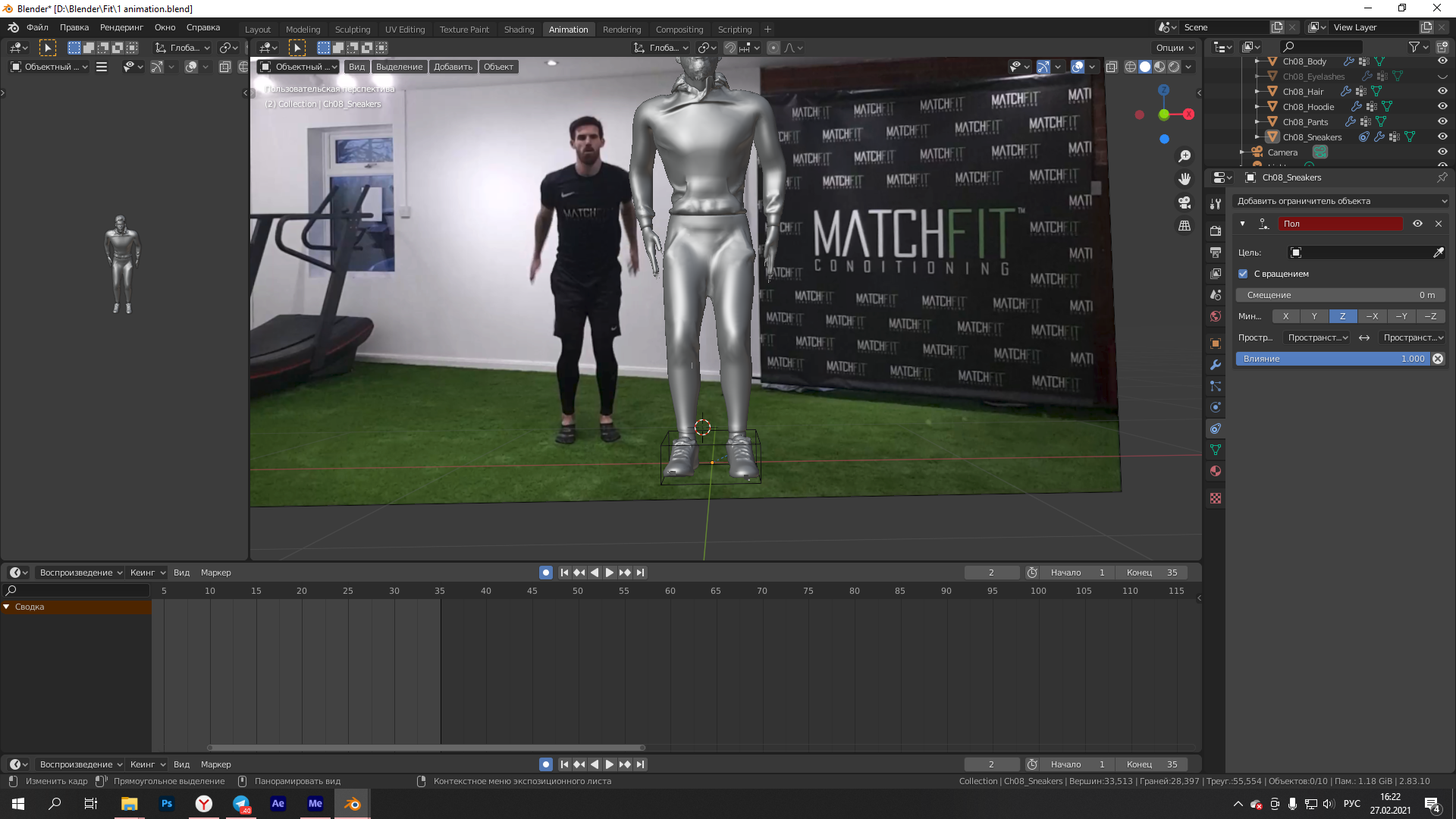Viewport: 1456px width, 819px height.
Task: Click the Влияние influence slider
Action: 1333,359
